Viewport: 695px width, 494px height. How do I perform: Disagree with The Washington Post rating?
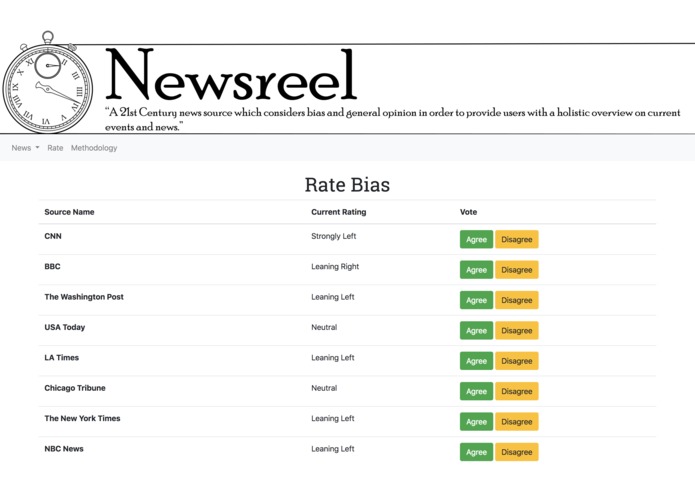pyautogui.click(x=517, y=300)
